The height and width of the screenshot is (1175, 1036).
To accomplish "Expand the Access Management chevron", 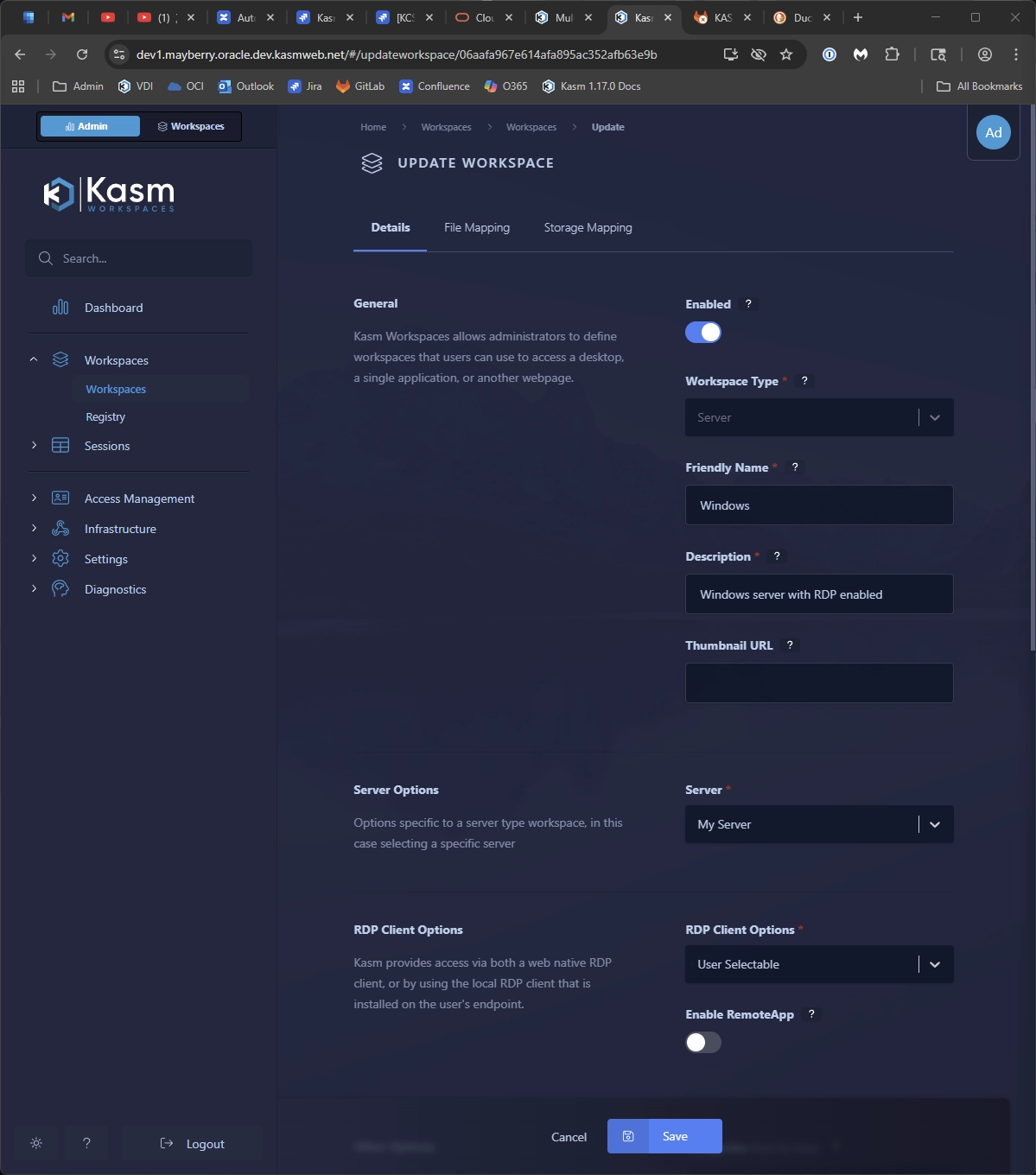I will (34, 498).
